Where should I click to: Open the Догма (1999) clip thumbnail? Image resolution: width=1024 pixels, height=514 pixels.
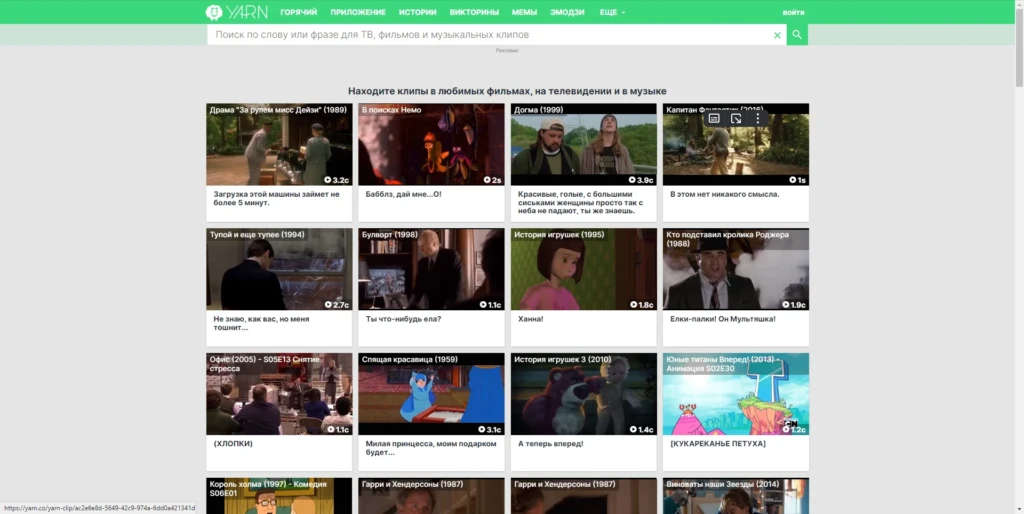583,144
